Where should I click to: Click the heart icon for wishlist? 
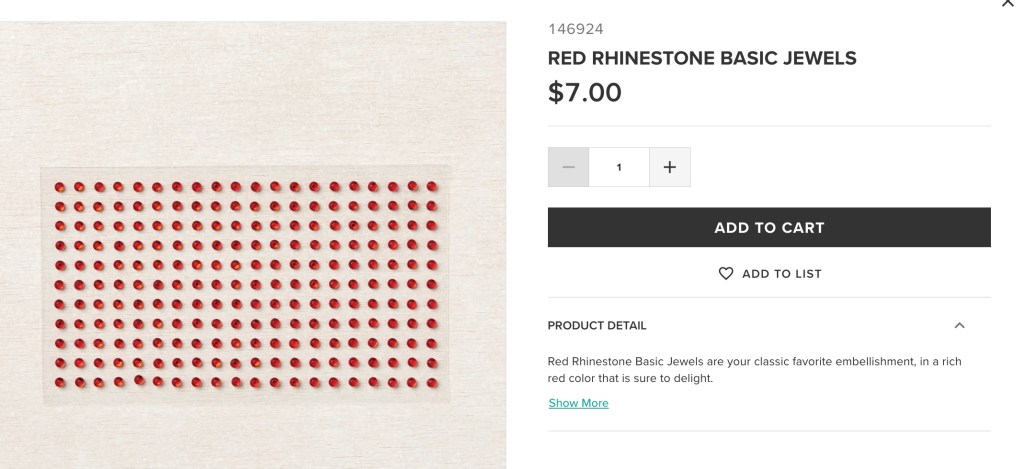pyautogui.click(x=726, y=273)
